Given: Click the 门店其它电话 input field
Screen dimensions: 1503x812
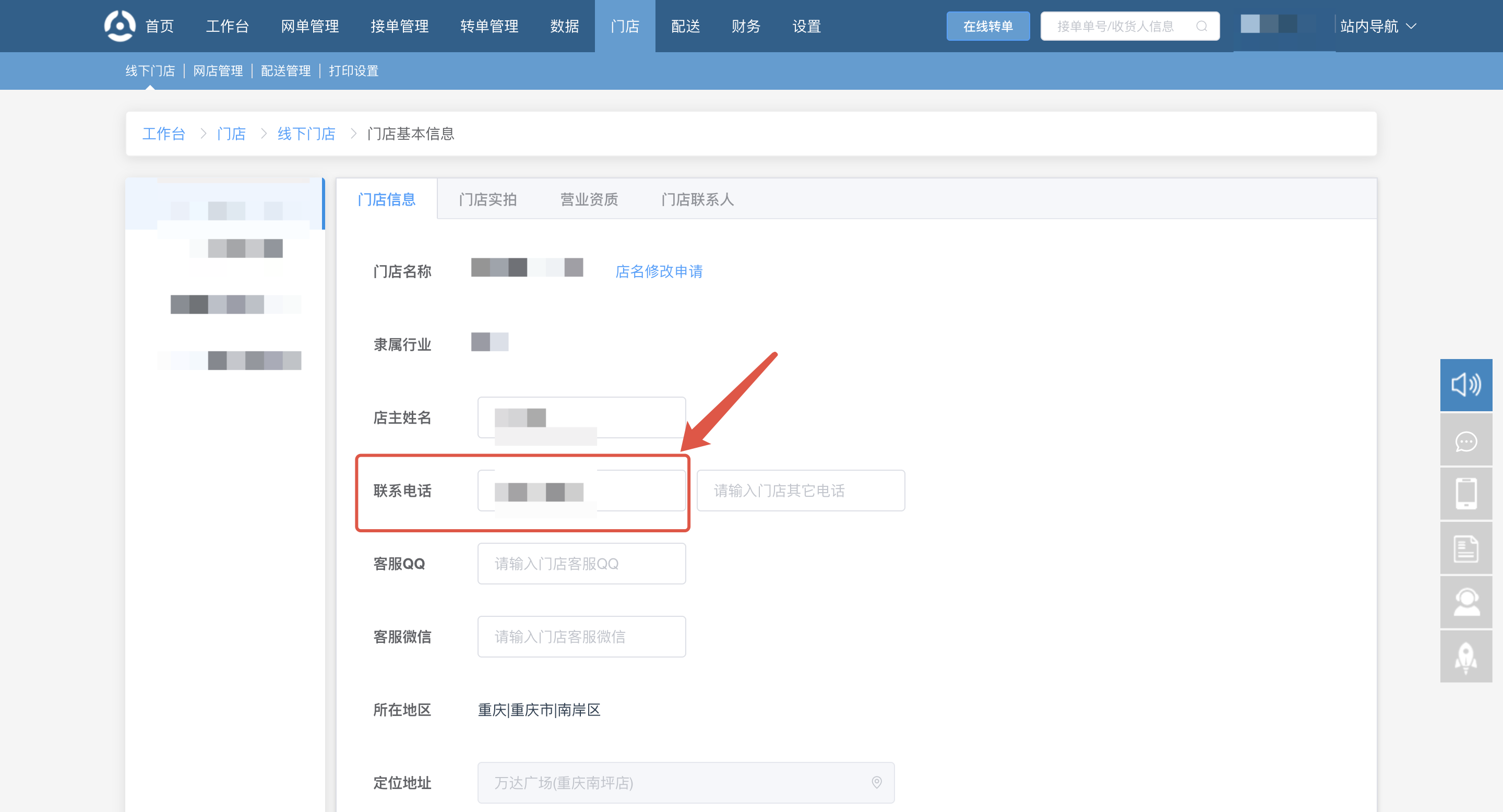Looking at the screenshot, I should pyautogui.click(x=800, y=491).
